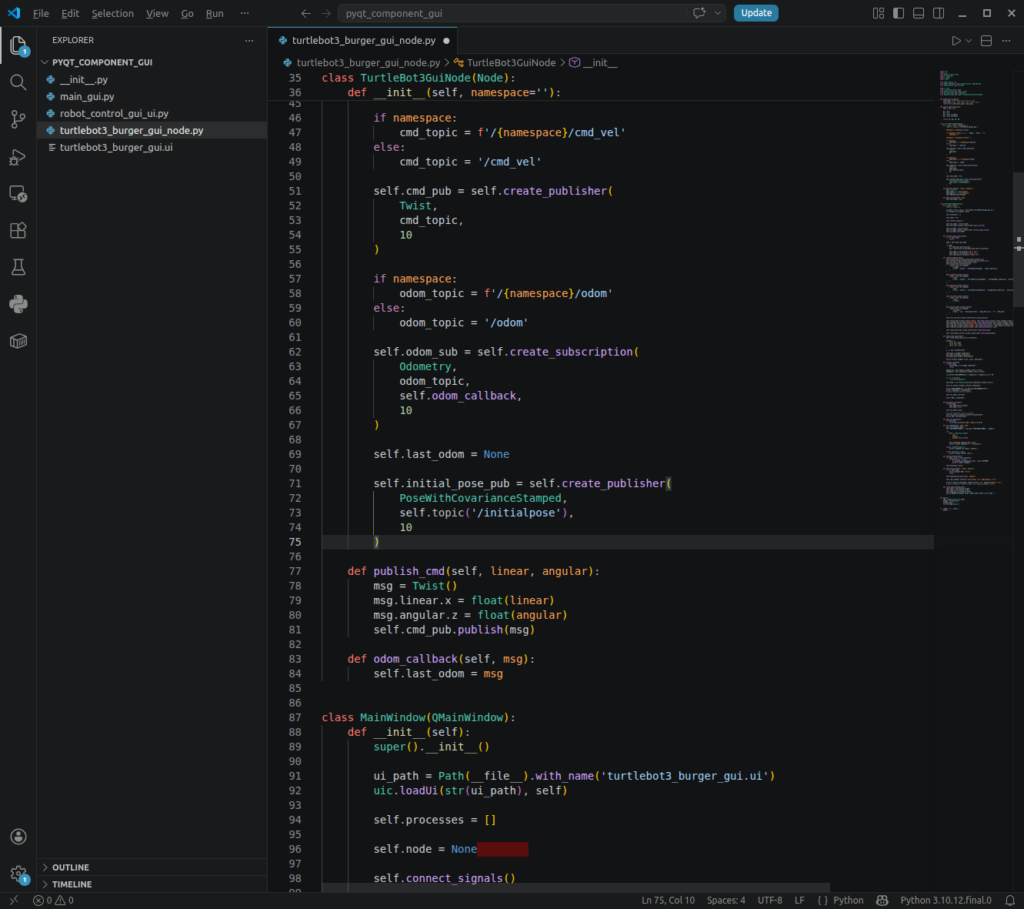Open the View menu
This screenshot has height=909, width=1024.
pos(157,13)
